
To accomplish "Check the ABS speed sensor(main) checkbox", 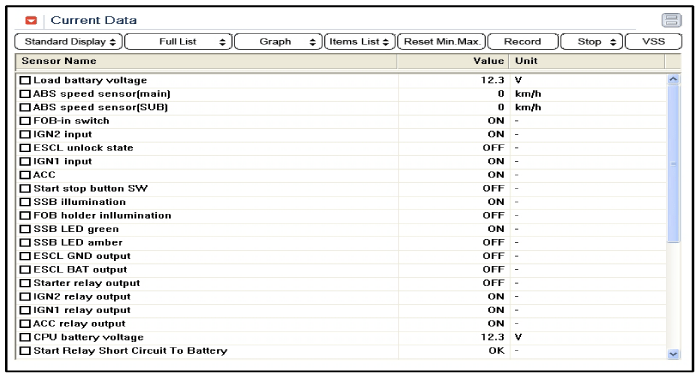I will click(x=25, y=94).
